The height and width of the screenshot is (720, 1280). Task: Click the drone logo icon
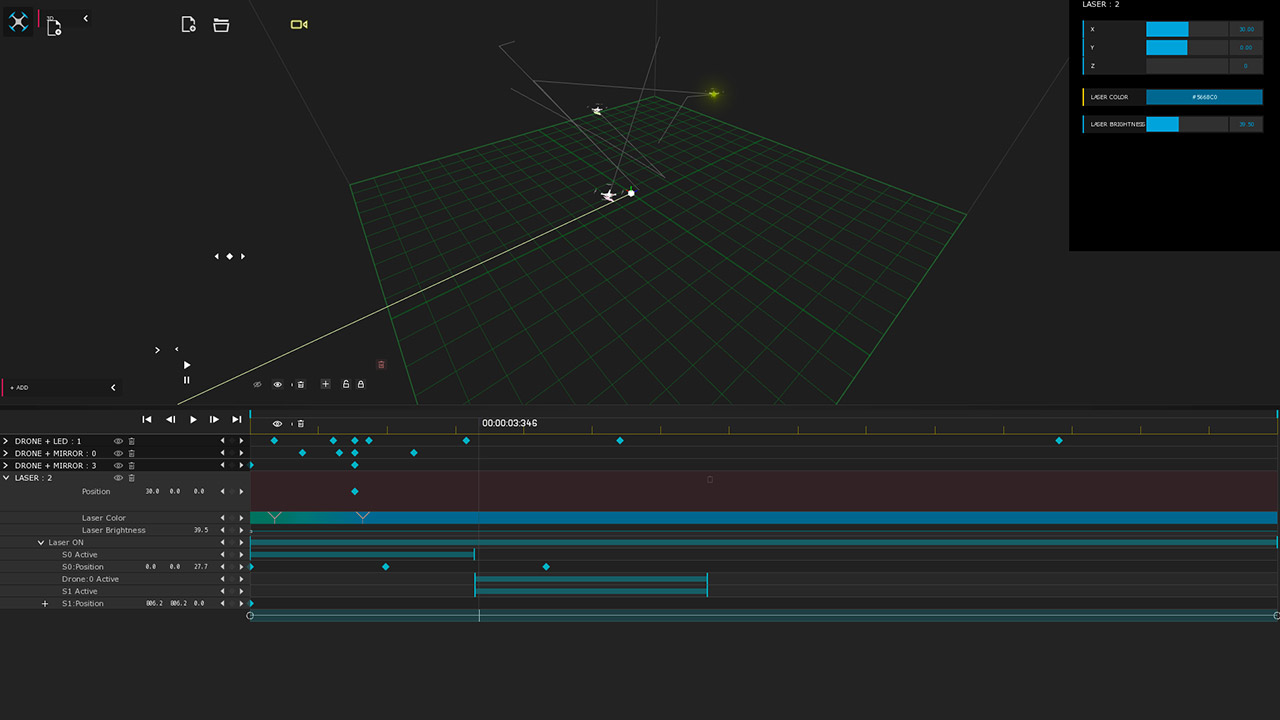(18, 22)
